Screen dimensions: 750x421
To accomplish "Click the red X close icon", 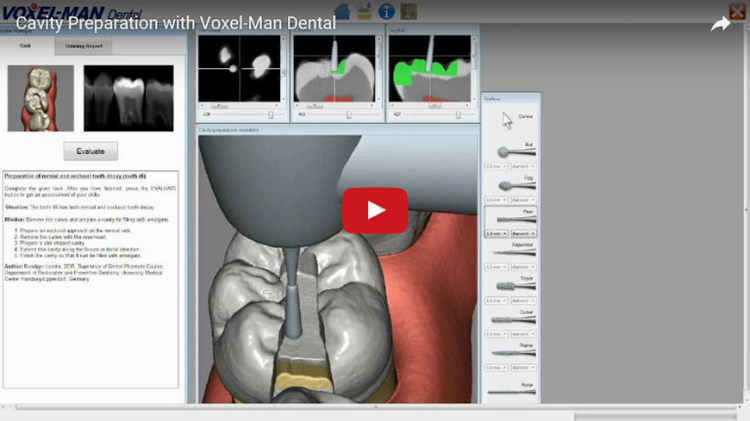I will pyautogui.click(x=738, y=11).
